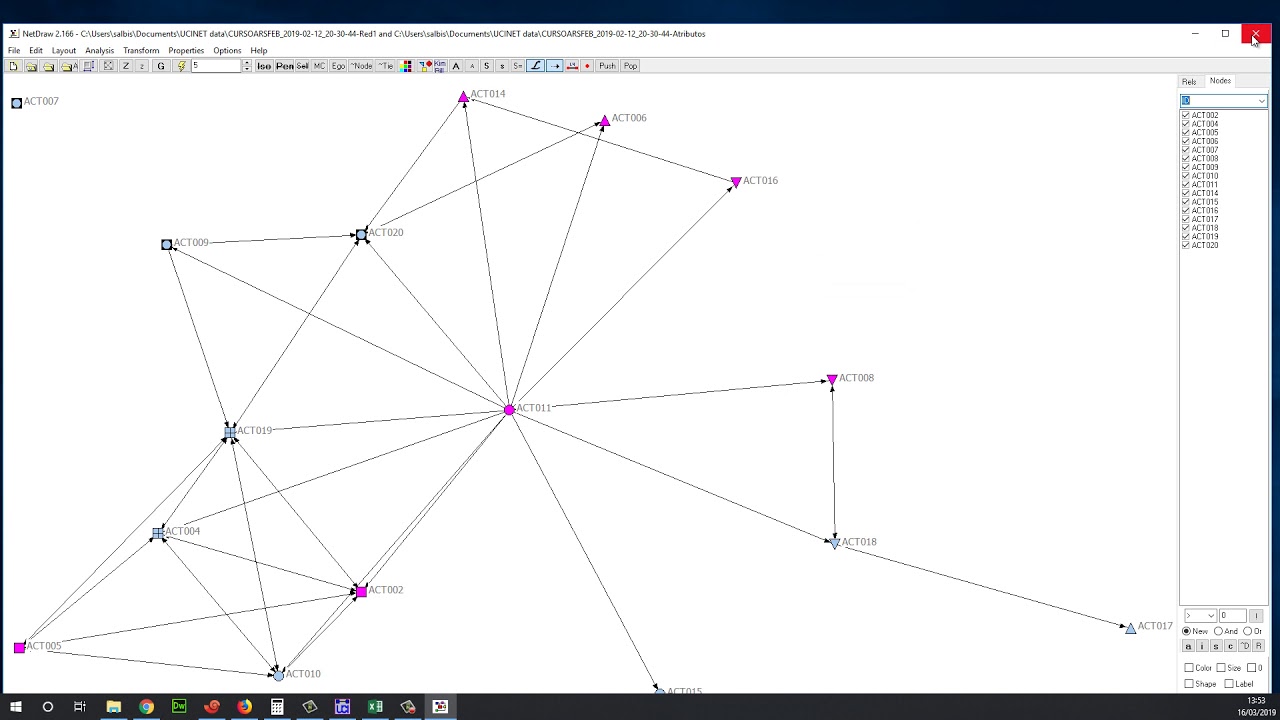Open the File menu
The image size is (1280, 720).
[14, 50]
